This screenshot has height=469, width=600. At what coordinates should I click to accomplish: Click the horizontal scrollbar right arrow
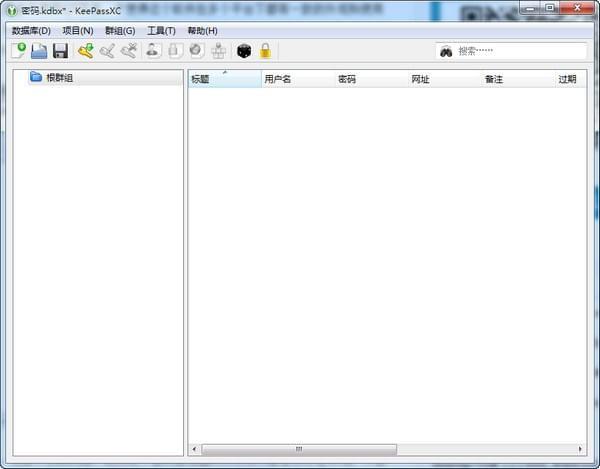580,449
